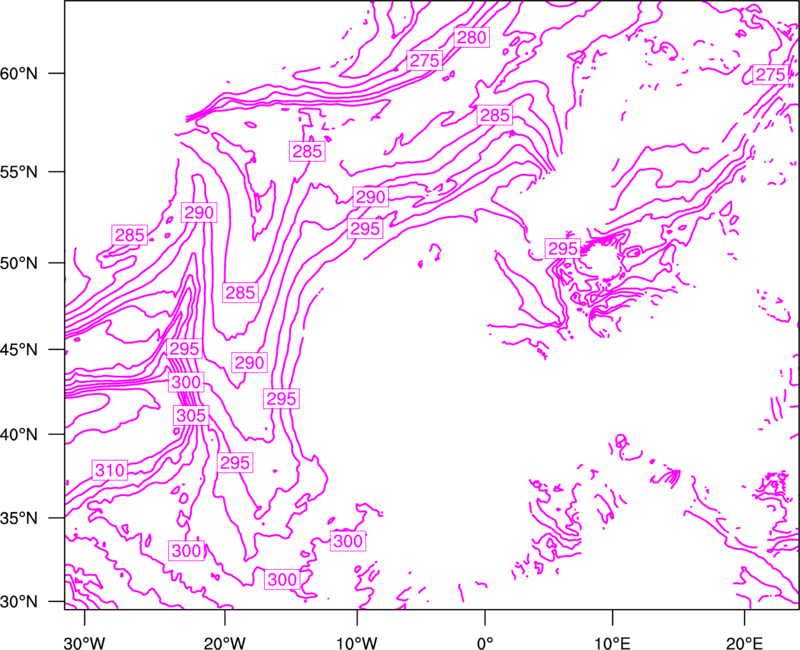The image size is (800, 650).
Task: Select the 295 label directly above the 300 and 305 labels
Action: pos(185,349)
